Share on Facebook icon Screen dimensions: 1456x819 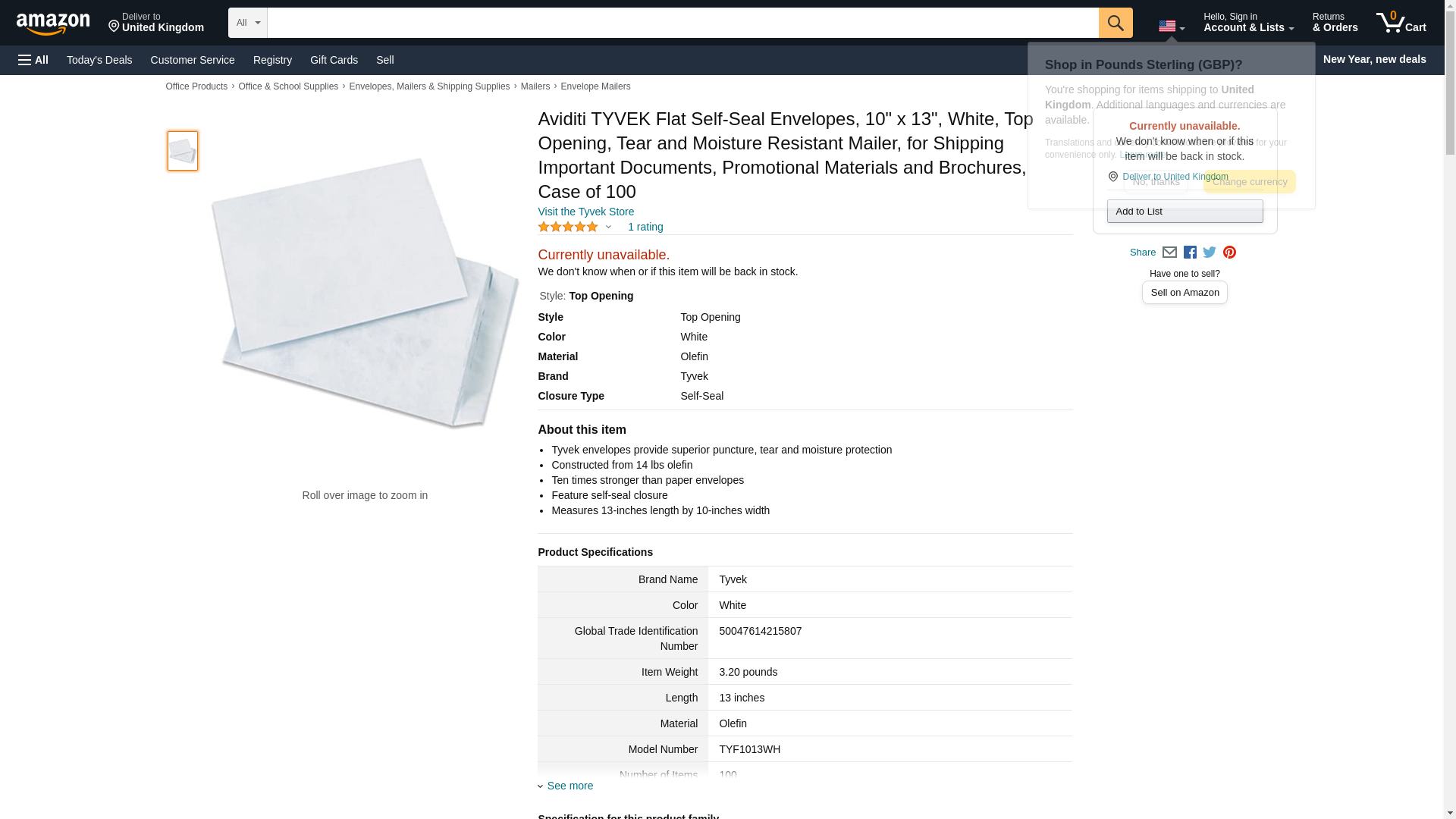pyautogui.click(x=1190, y=253)
